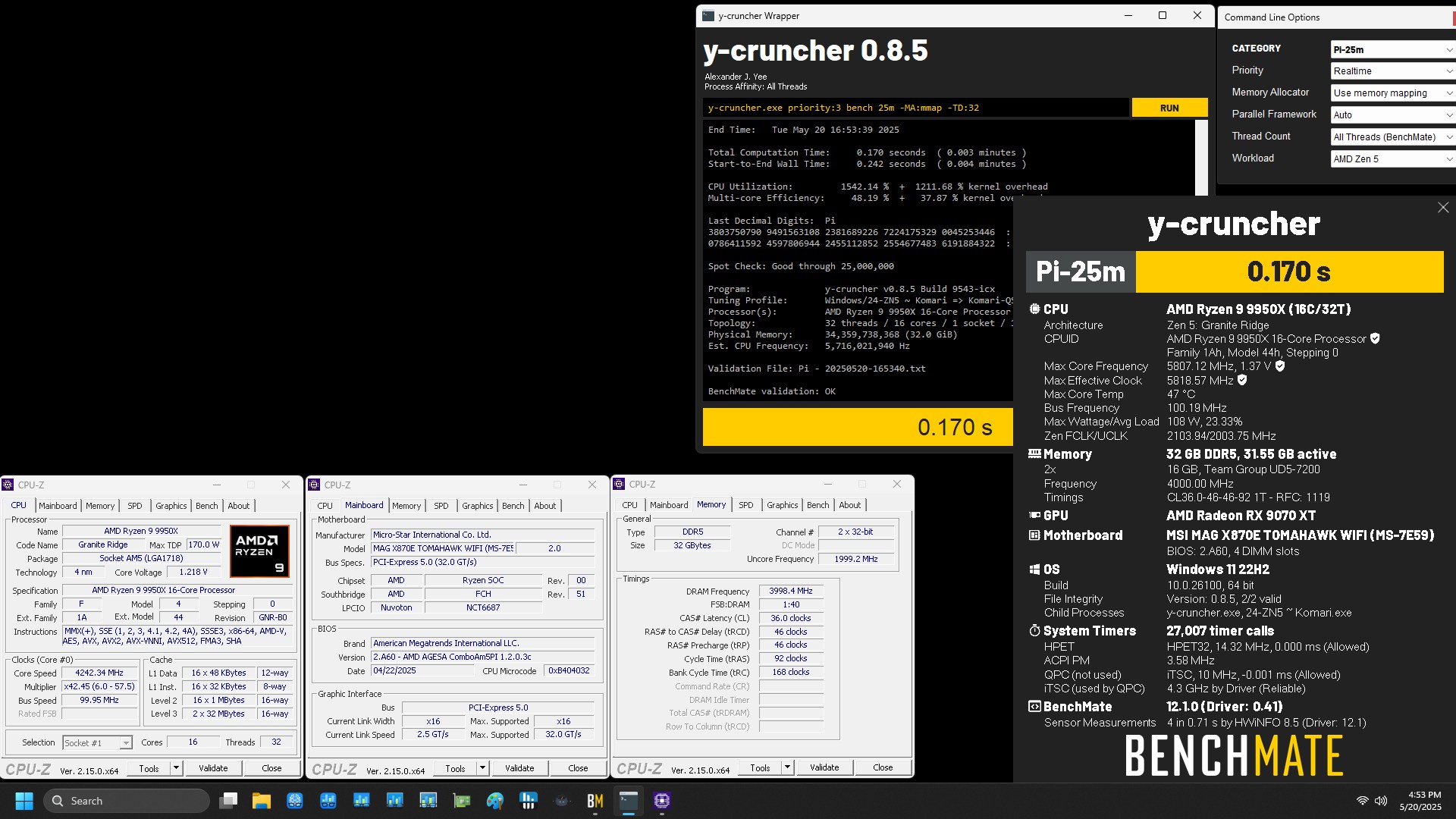Click the taskbar Search box

126,801
